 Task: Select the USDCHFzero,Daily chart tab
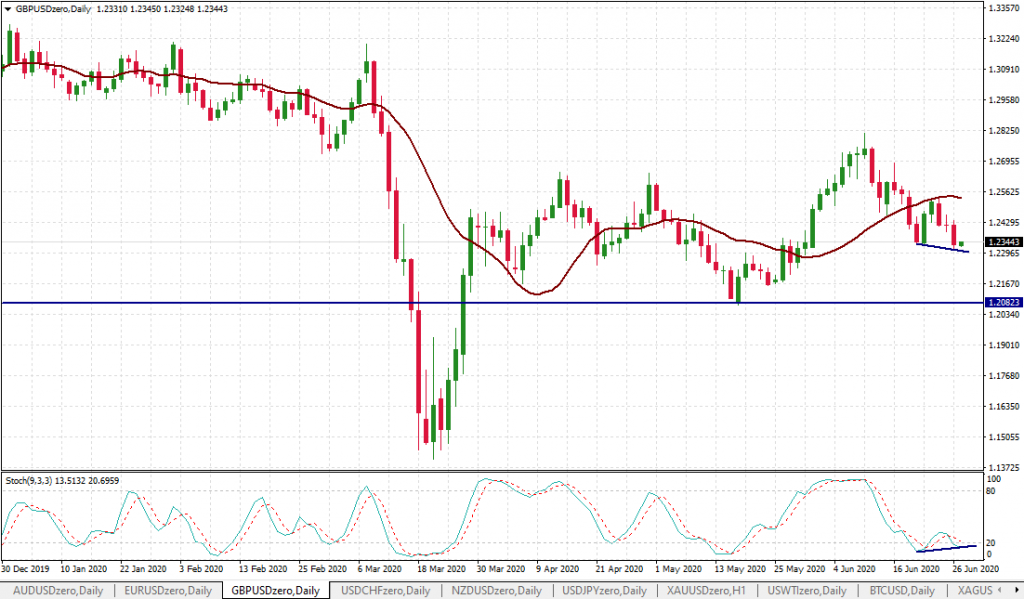385,591
